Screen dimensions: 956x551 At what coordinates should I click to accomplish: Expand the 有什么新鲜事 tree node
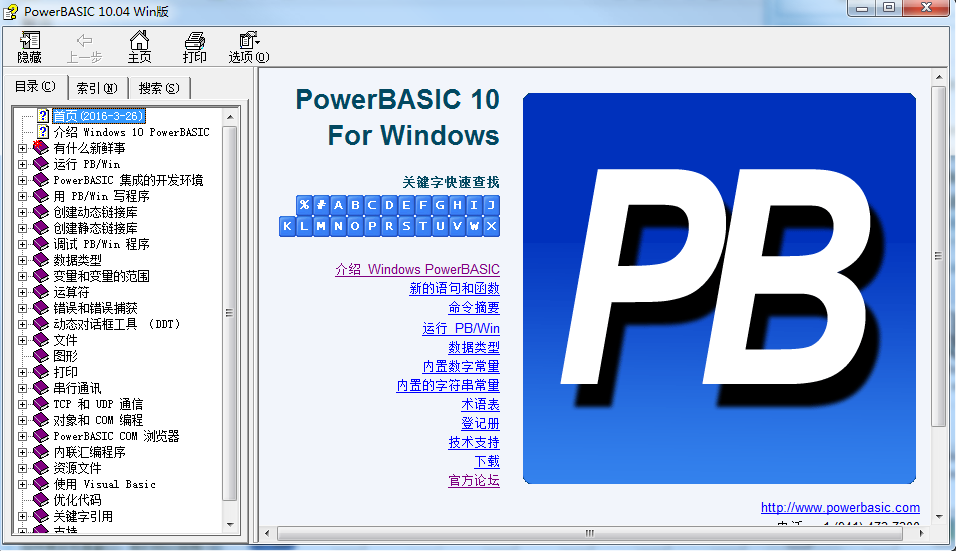pos(23,148)
